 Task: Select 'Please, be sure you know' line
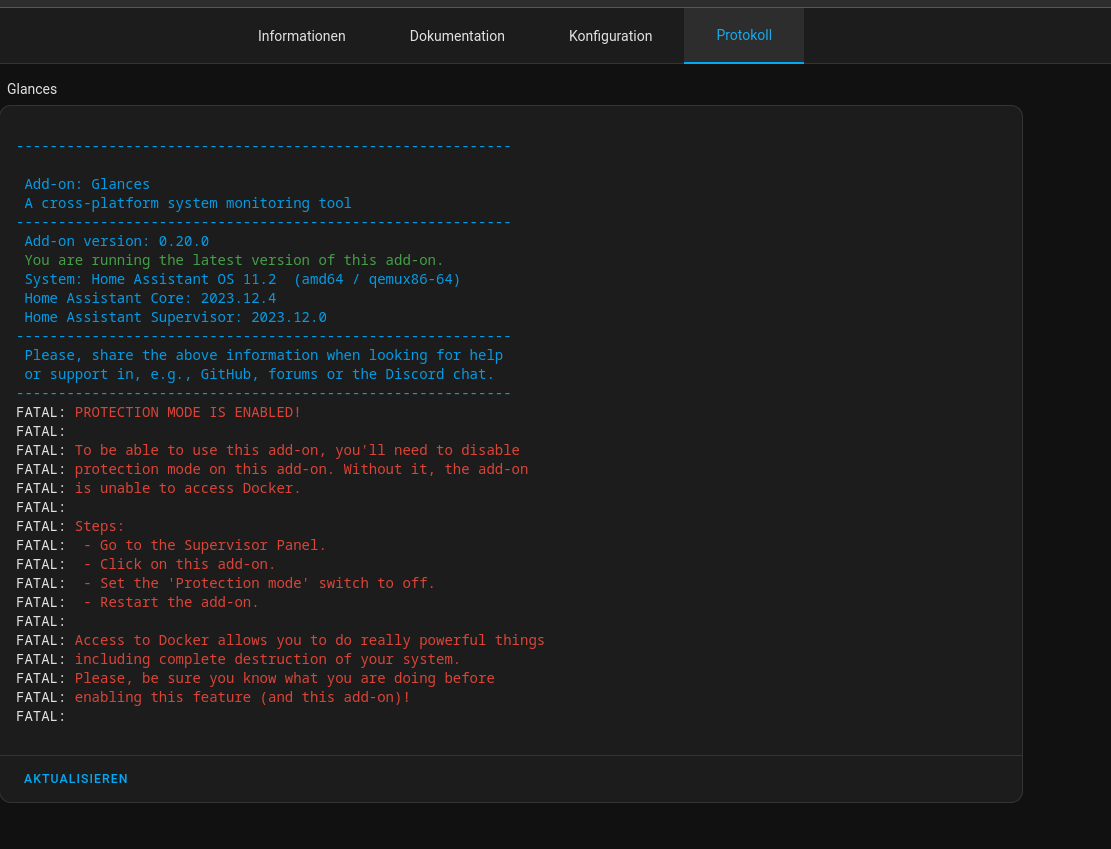pos(285,679)
